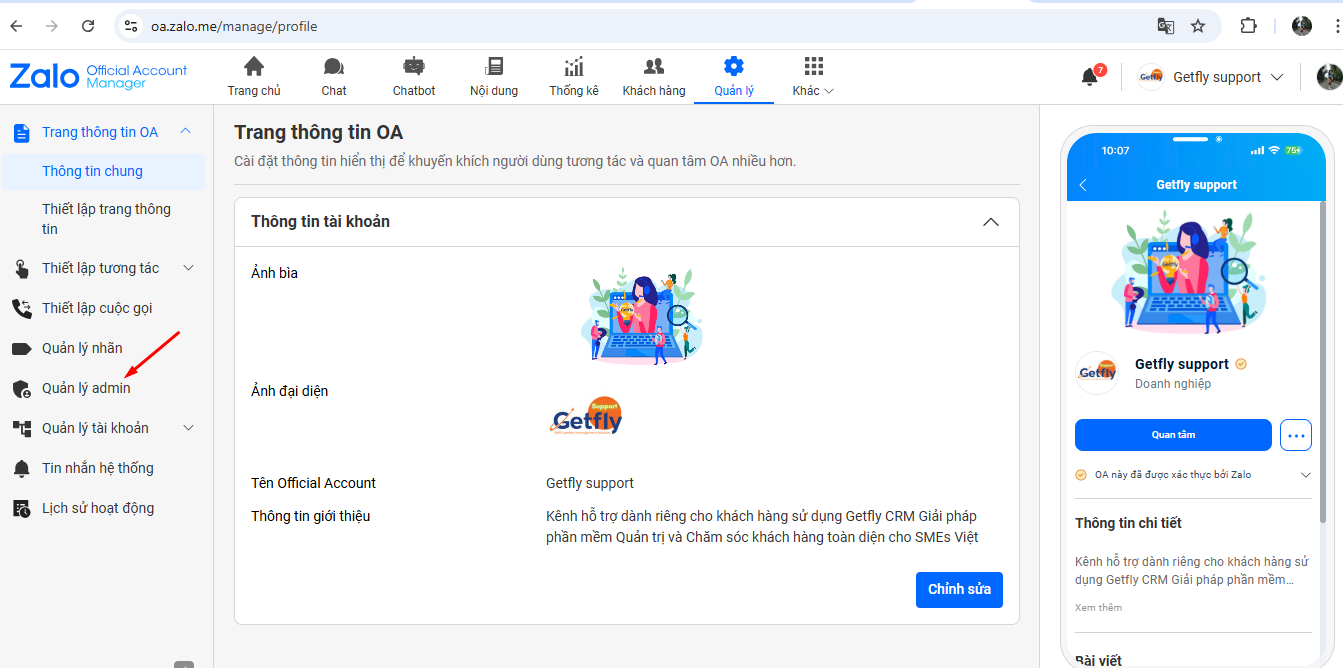Open the Nội dung content icon
Screen dimensions: 1343x668
point(494,67)
